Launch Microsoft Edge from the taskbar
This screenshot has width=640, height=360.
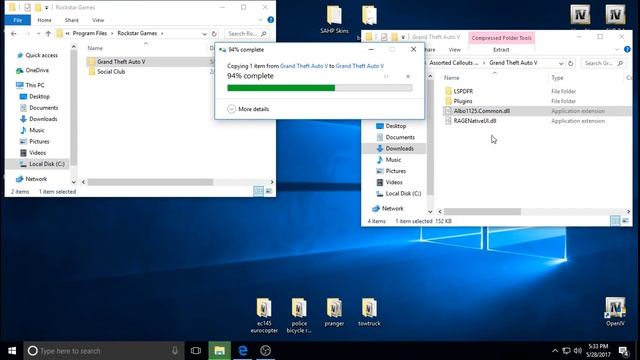point(243,351)
